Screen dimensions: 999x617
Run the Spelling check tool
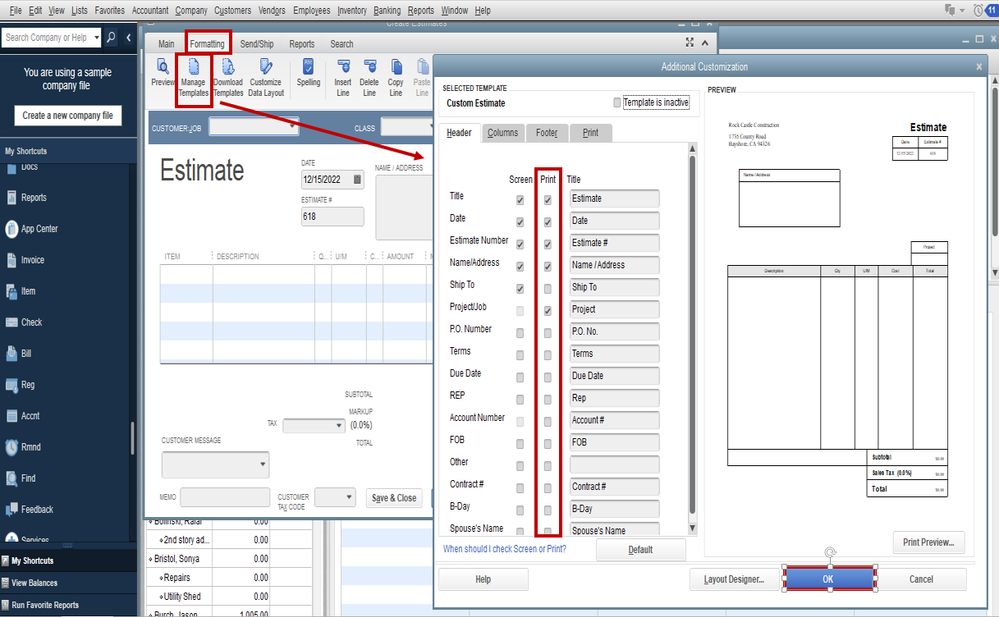(x=308, y=72)
